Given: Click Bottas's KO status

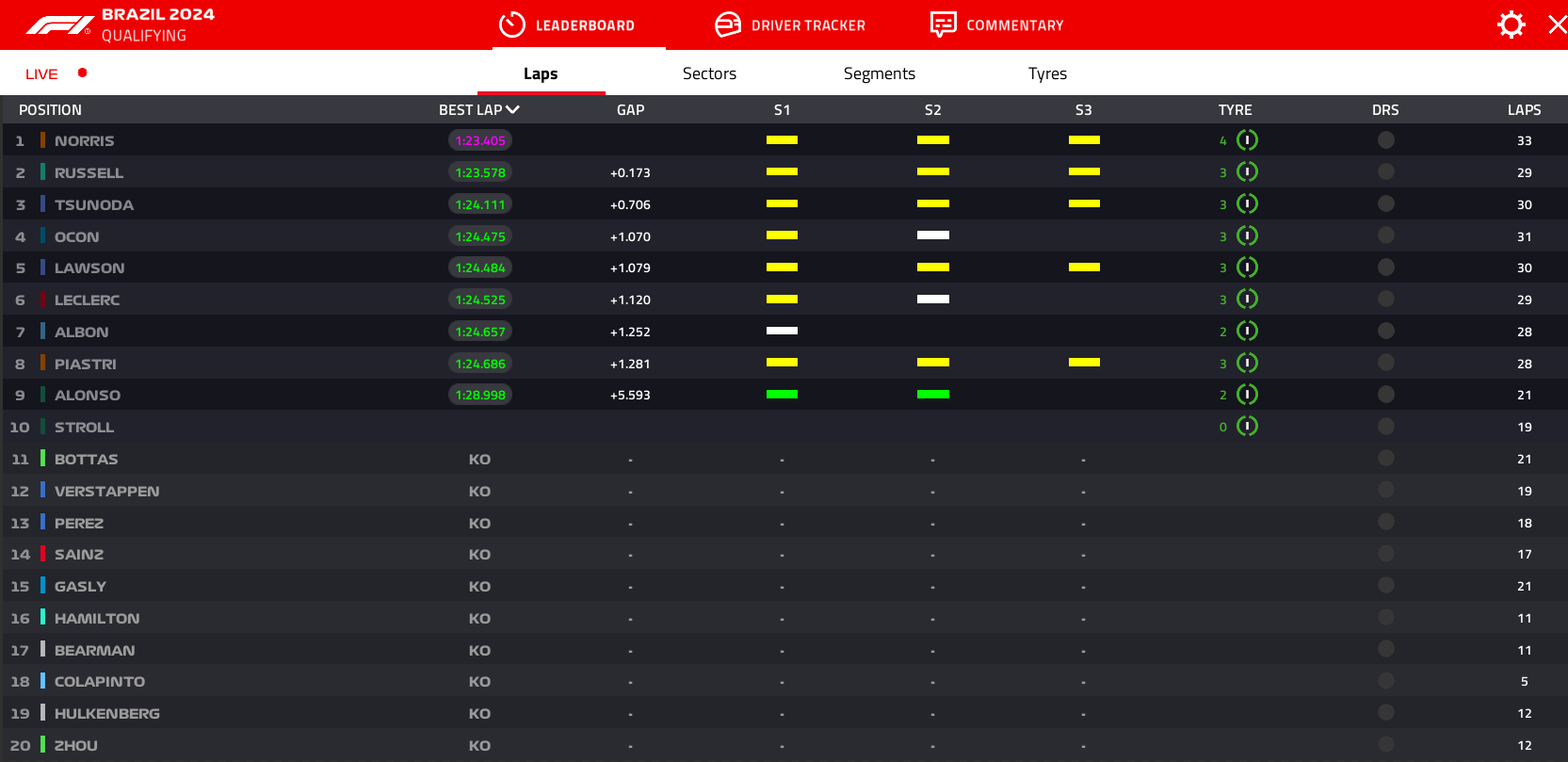Looking at the screenshot, I should pyautogui.click(x=479, y=459).
